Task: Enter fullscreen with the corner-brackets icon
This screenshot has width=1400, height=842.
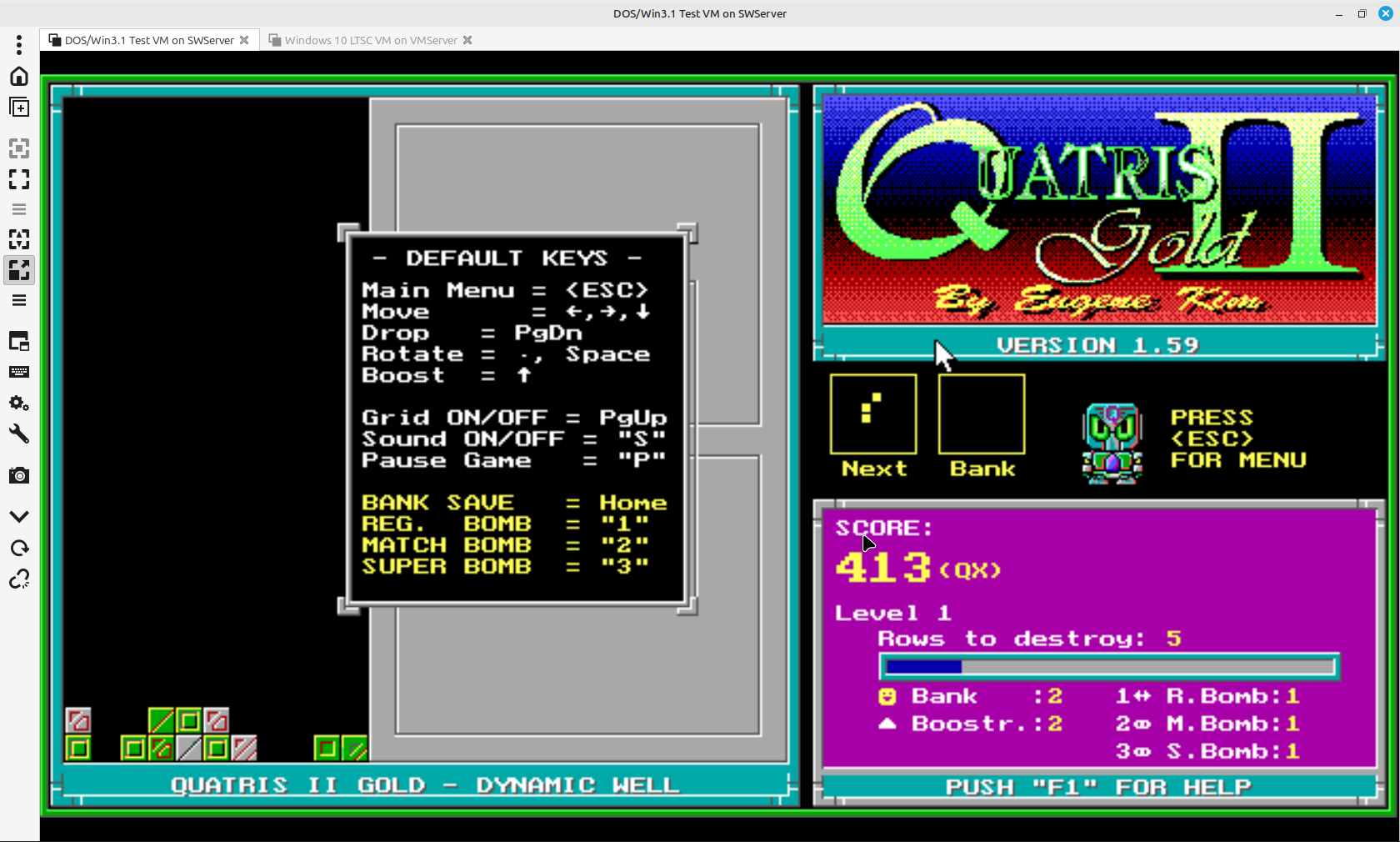Action: coord(19,179)
